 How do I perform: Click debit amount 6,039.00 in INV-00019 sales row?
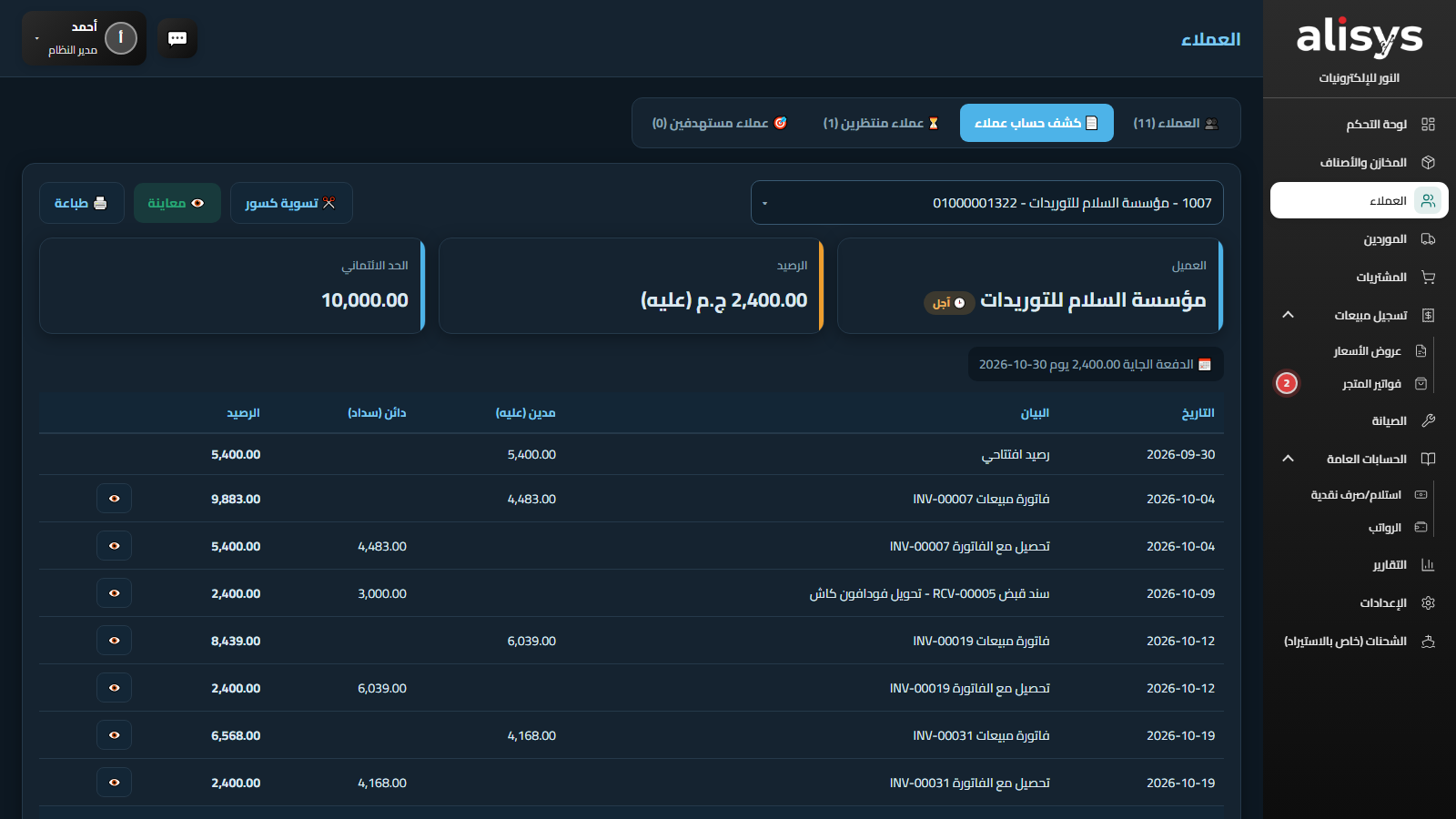tap(531, 641)
